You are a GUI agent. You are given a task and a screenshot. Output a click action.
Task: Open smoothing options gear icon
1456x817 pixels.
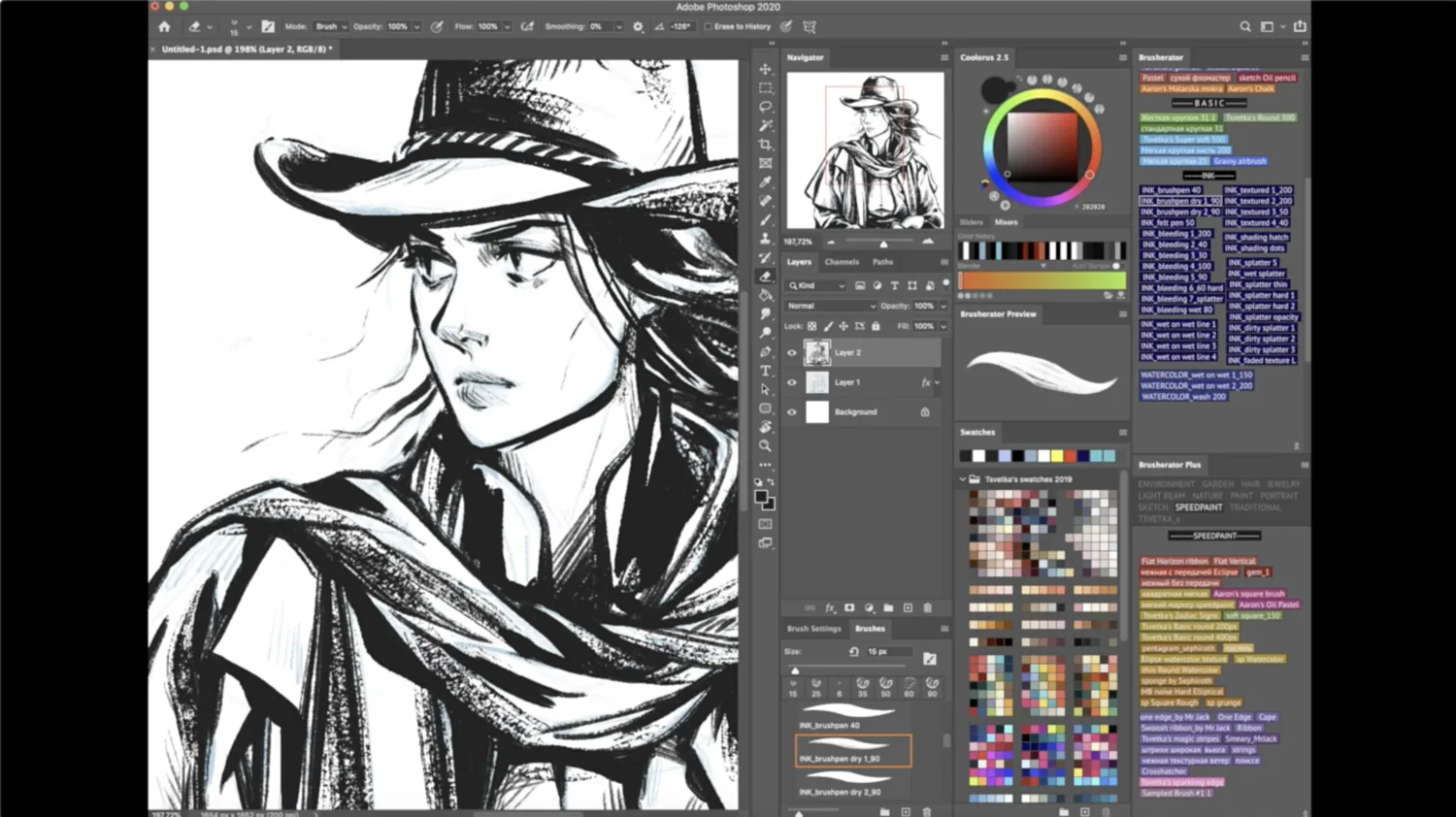[638, 27]
